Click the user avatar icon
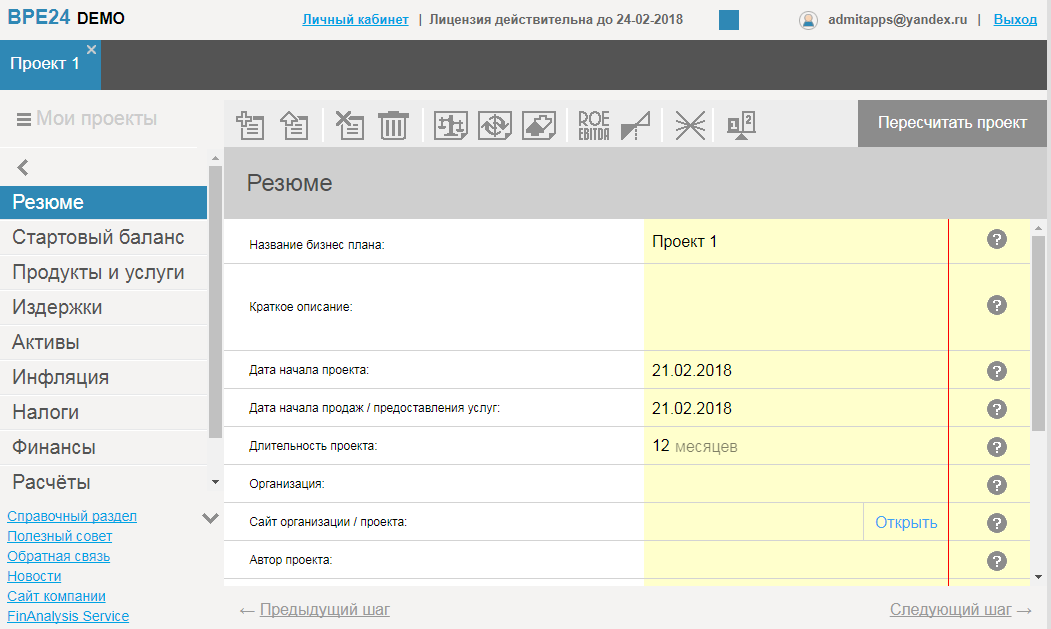The image size is (1051, 629). point(808,21)
